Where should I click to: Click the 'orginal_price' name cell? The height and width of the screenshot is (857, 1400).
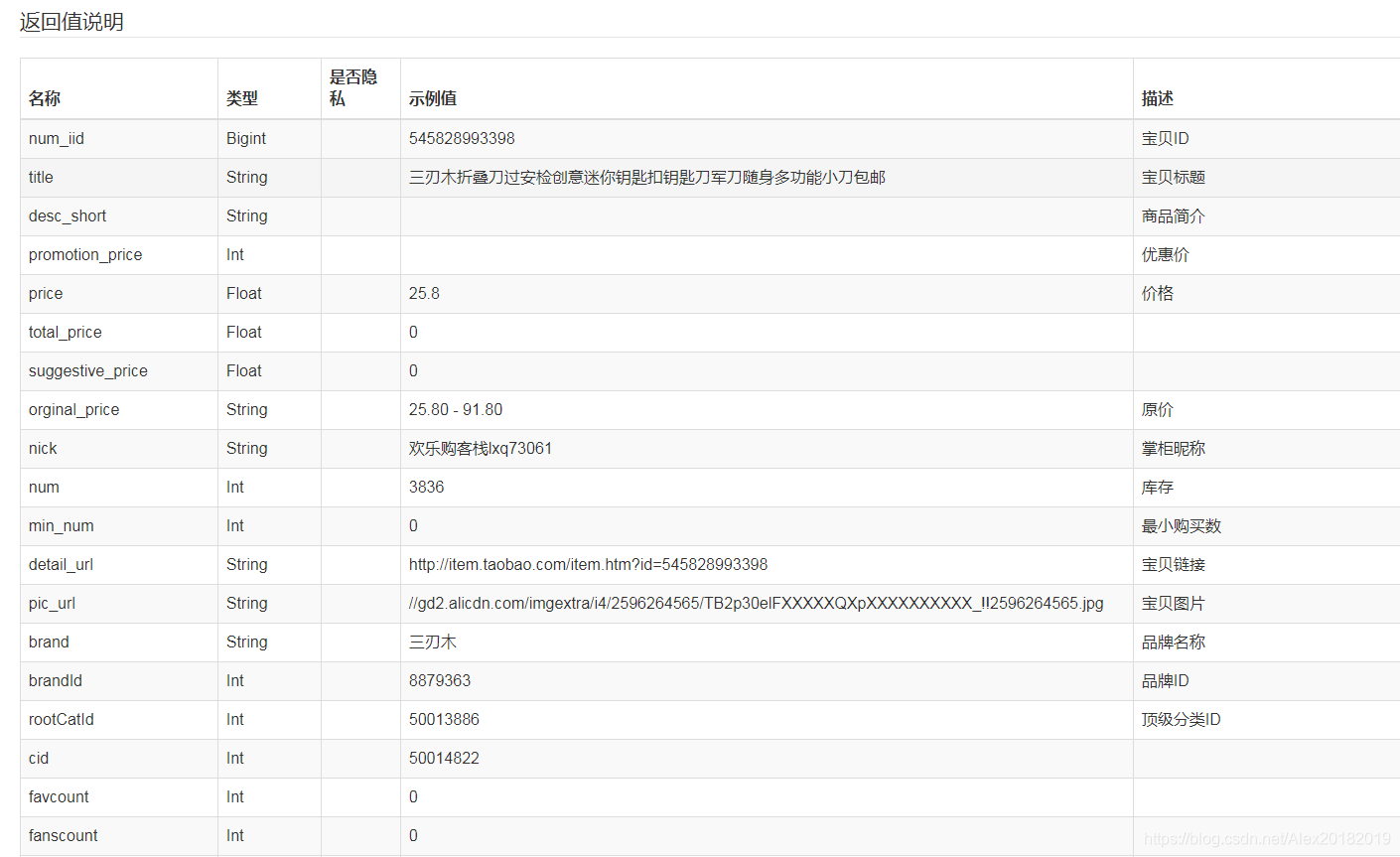click(x=74, y=409)
